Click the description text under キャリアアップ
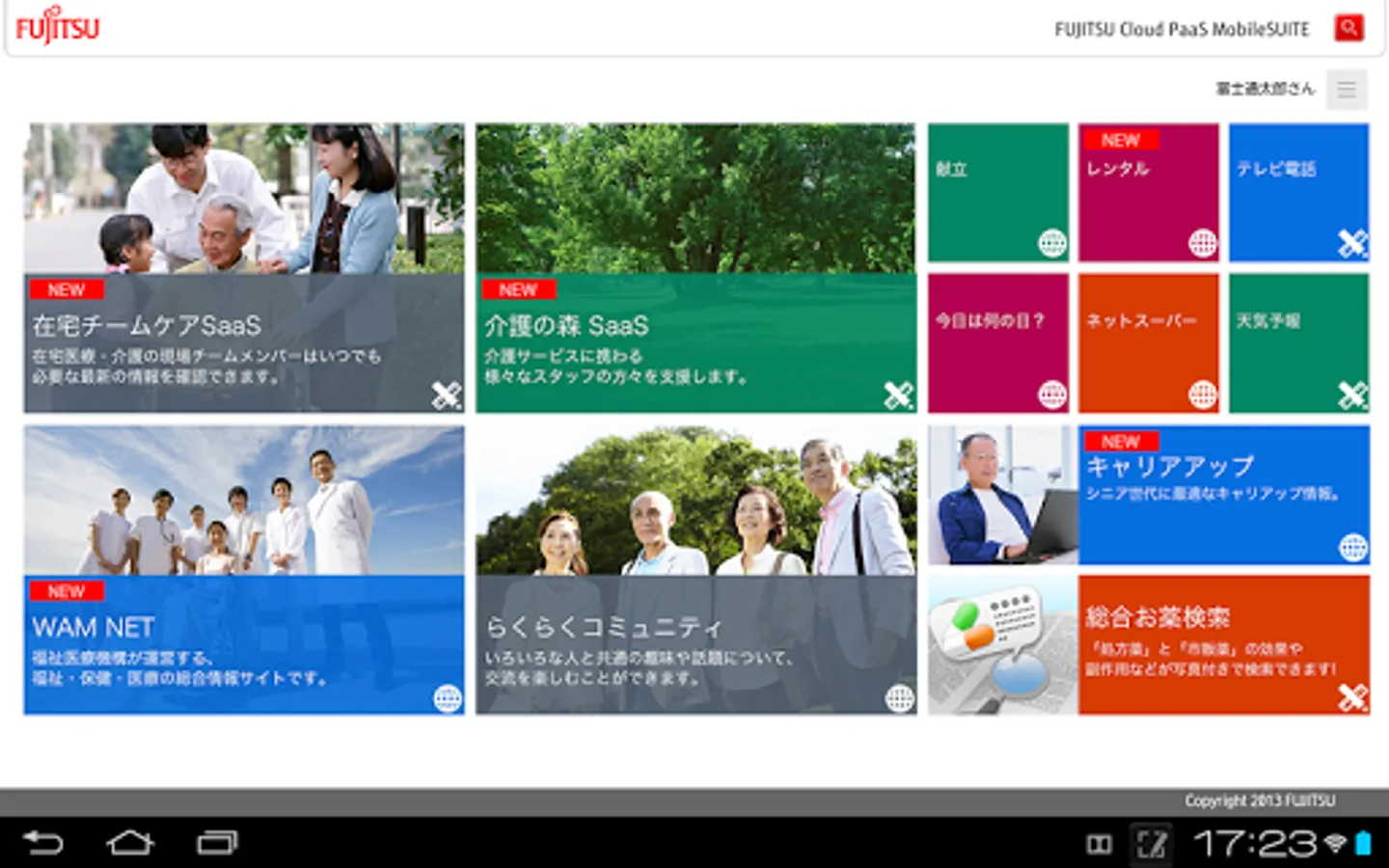 point(1213,494)
